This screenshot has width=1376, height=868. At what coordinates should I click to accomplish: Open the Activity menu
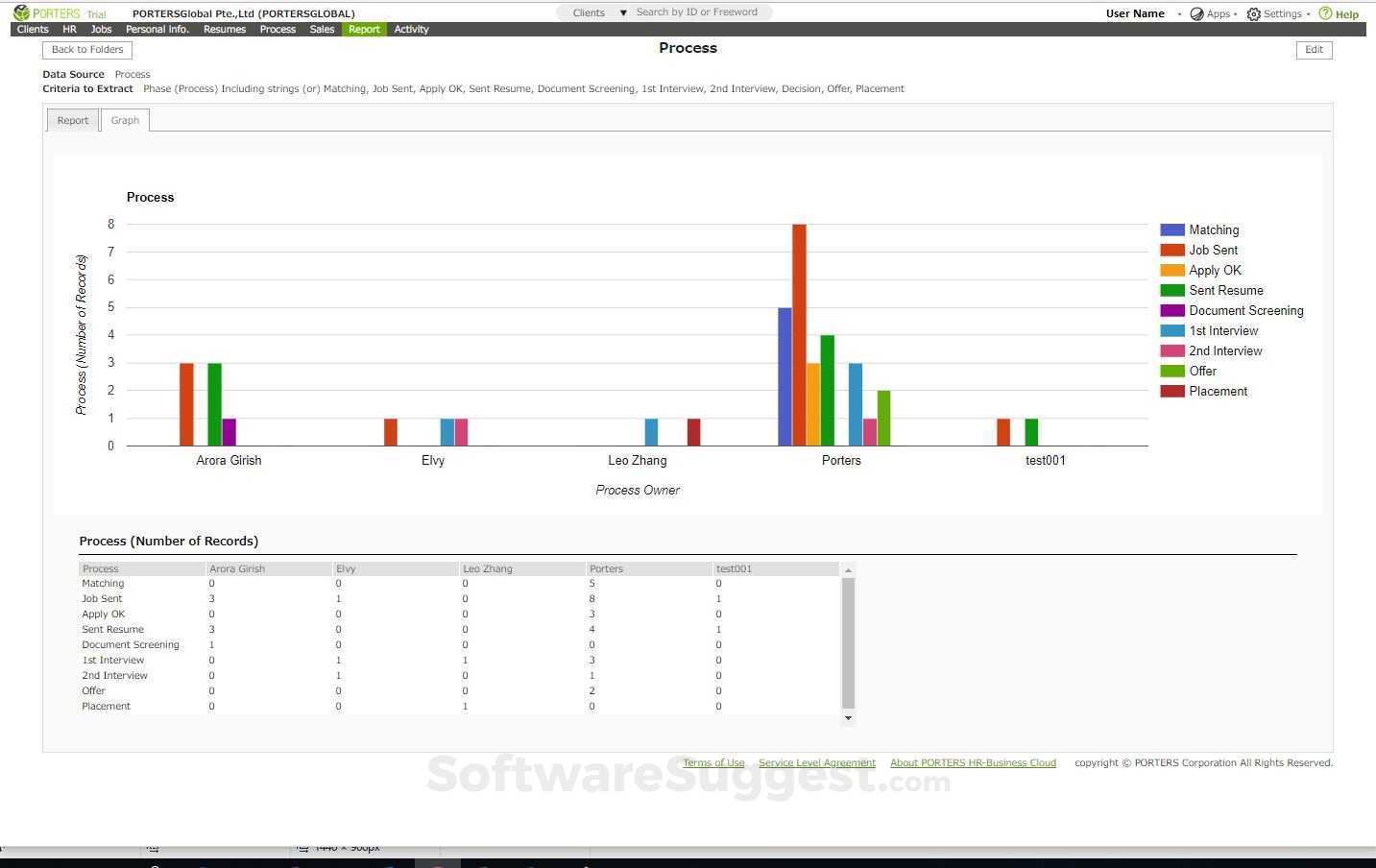(x=411, y=29)
